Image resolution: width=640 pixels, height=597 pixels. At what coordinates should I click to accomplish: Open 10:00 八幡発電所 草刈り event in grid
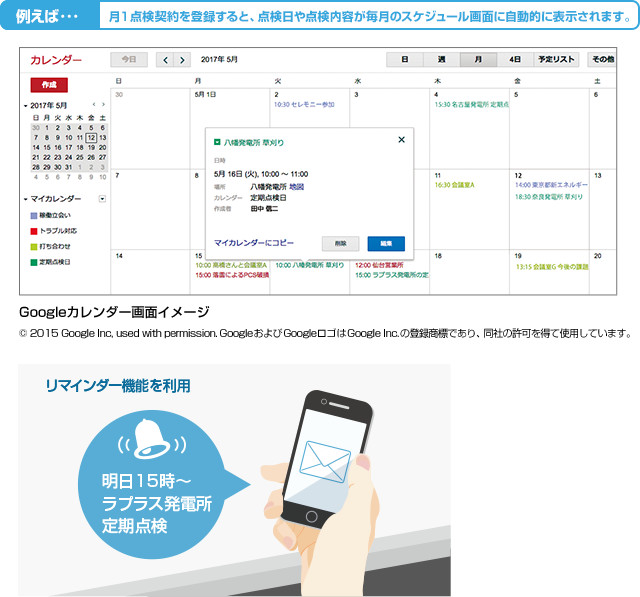pos(309,265)
